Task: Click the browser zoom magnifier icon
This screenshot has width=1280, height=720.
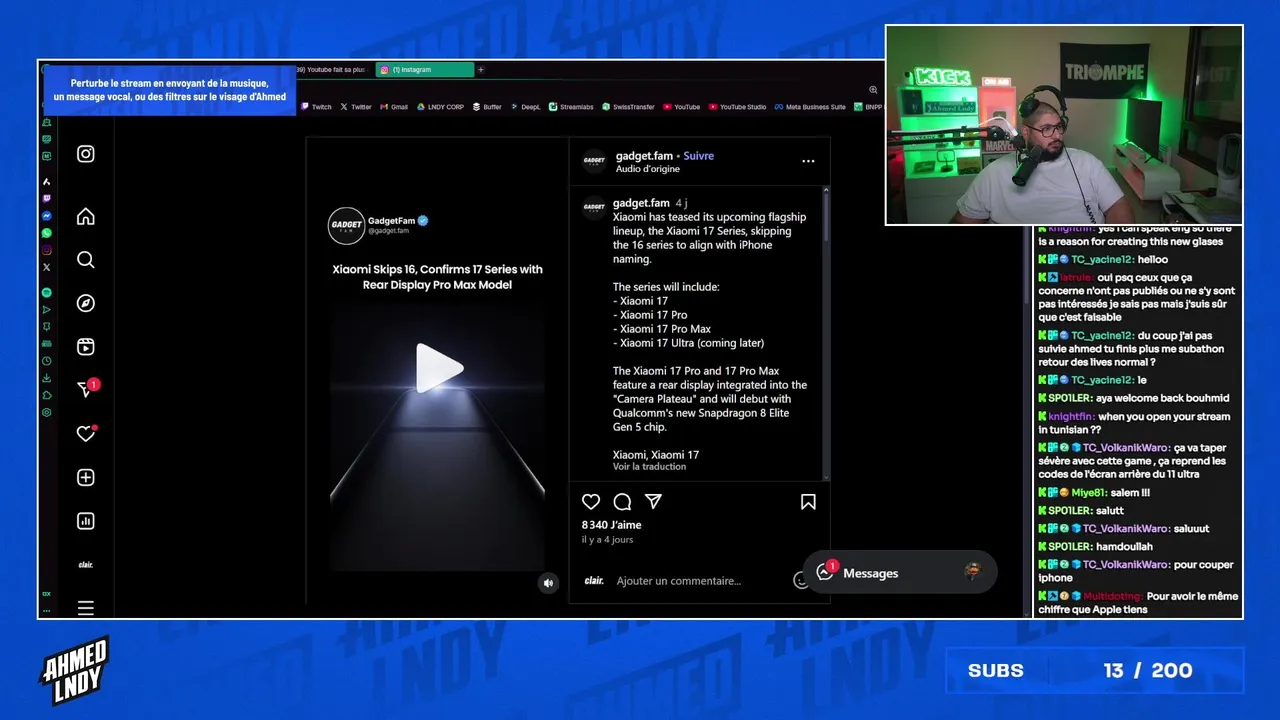Action: 873,90
